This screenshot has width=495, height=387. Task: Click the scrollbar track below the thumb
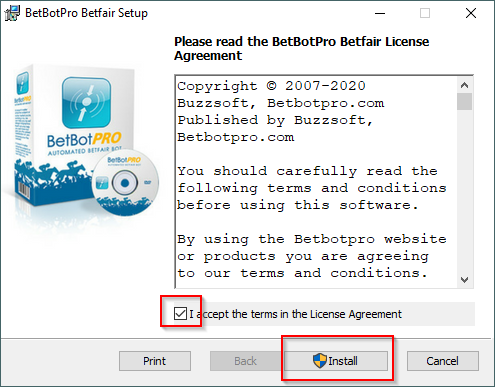[x=464, y=191]
